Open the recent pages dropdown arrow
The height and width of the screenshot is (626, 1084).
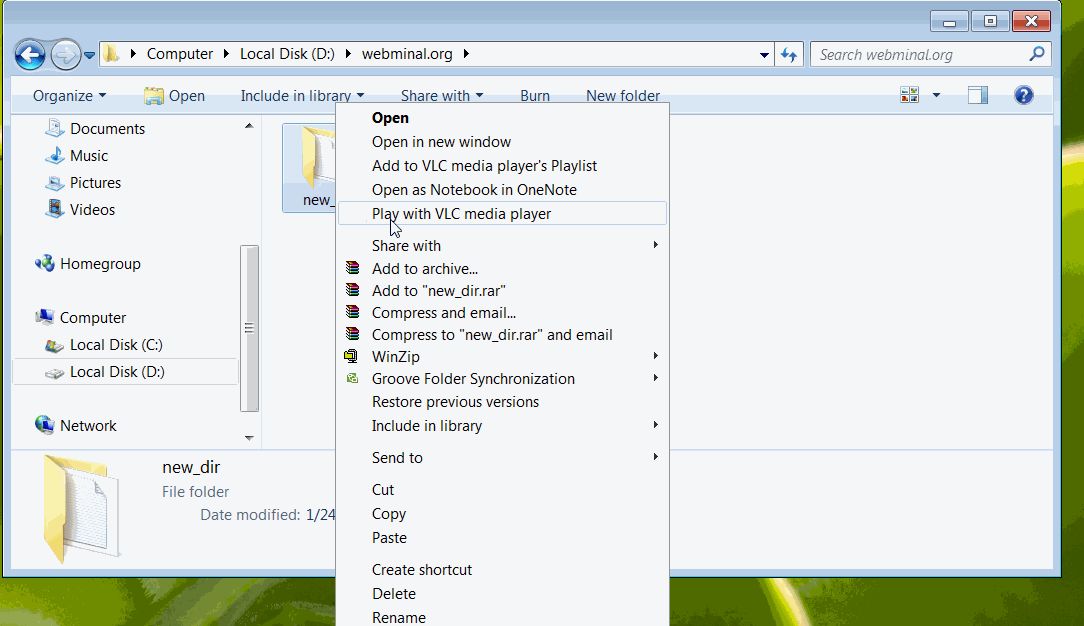click(x=89, y=55)
